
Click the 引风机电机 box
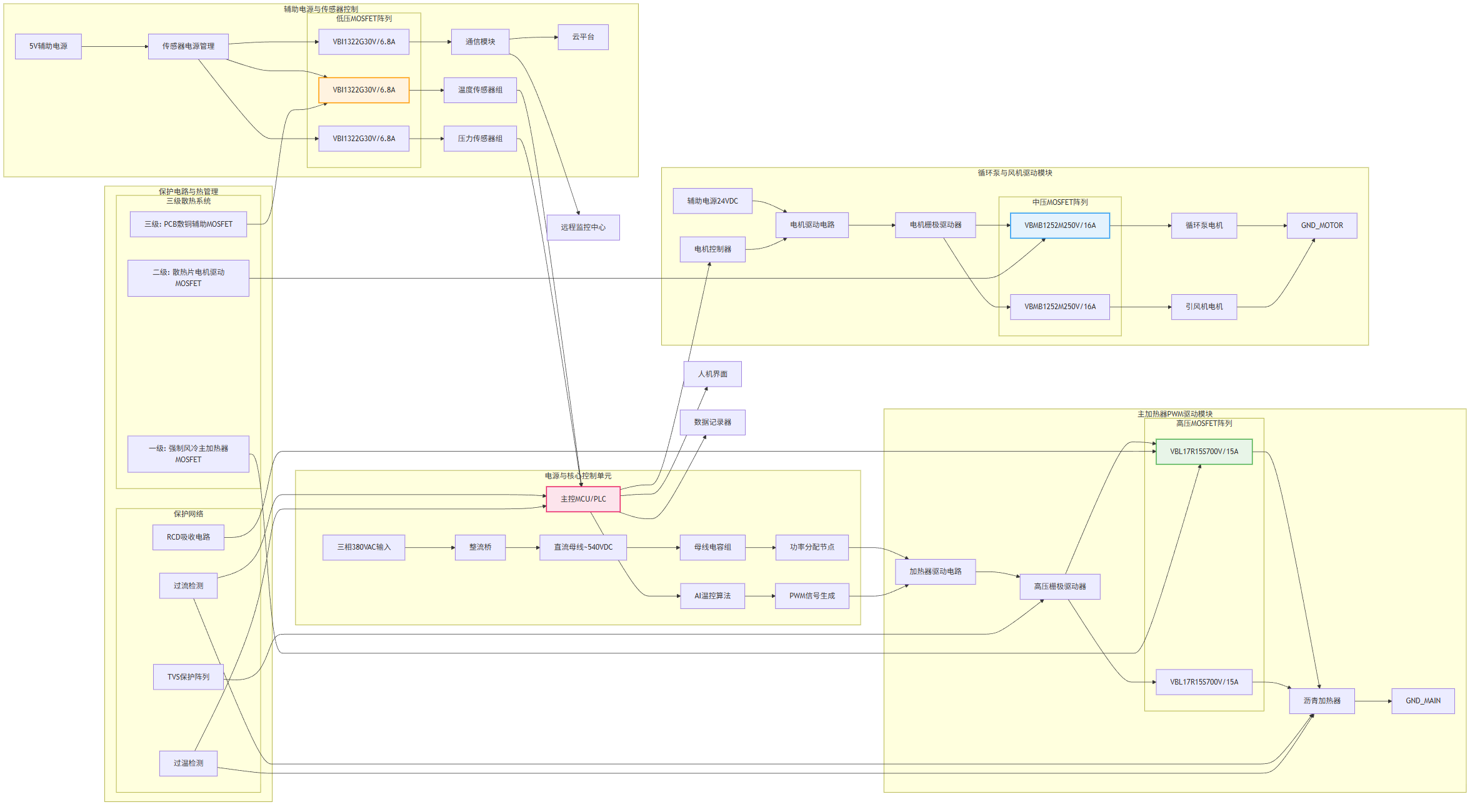click(1204, 307)
